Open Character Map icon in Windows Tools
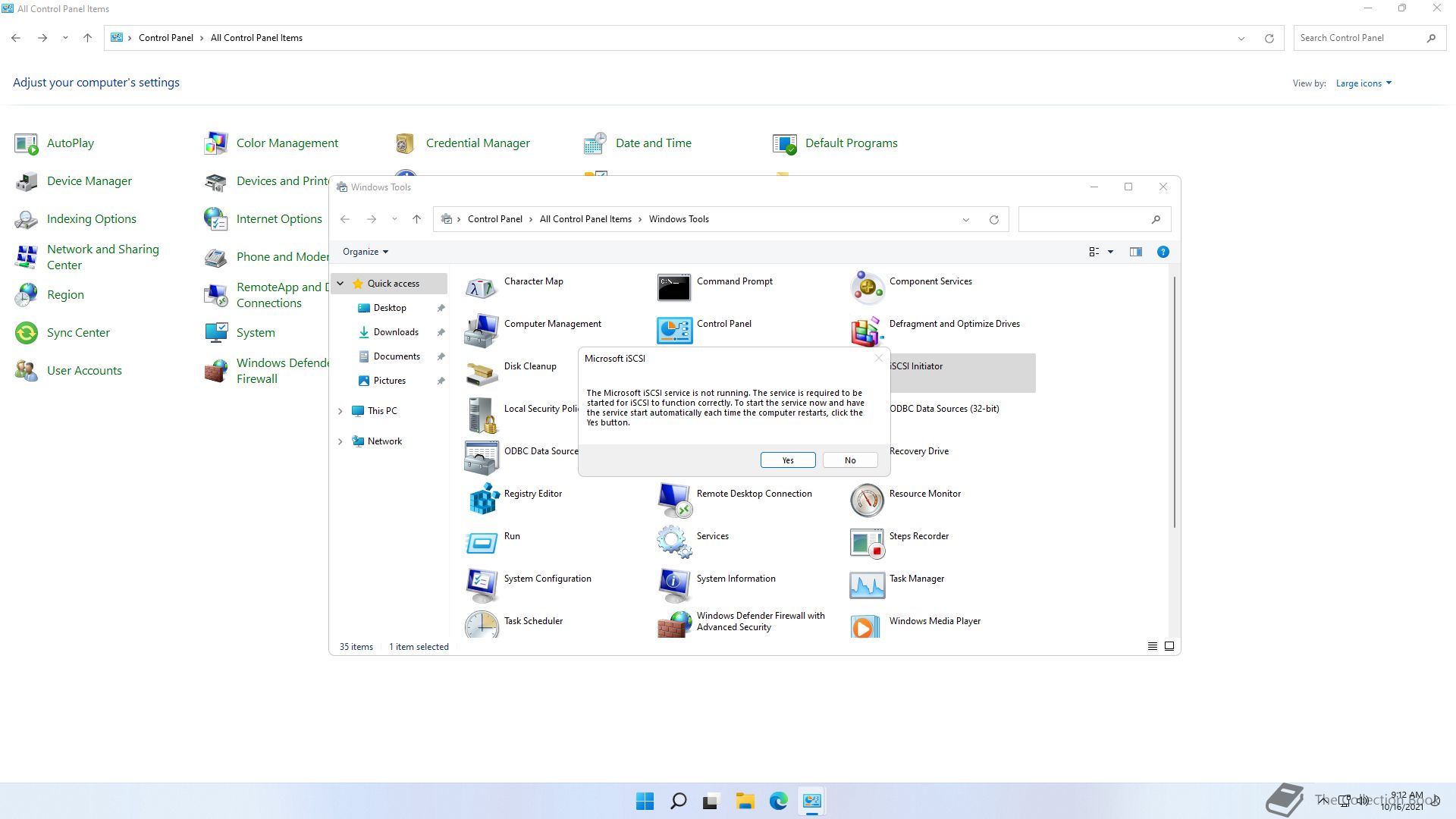This screenshot has width=1456, height=819. (x=482, y=288)
